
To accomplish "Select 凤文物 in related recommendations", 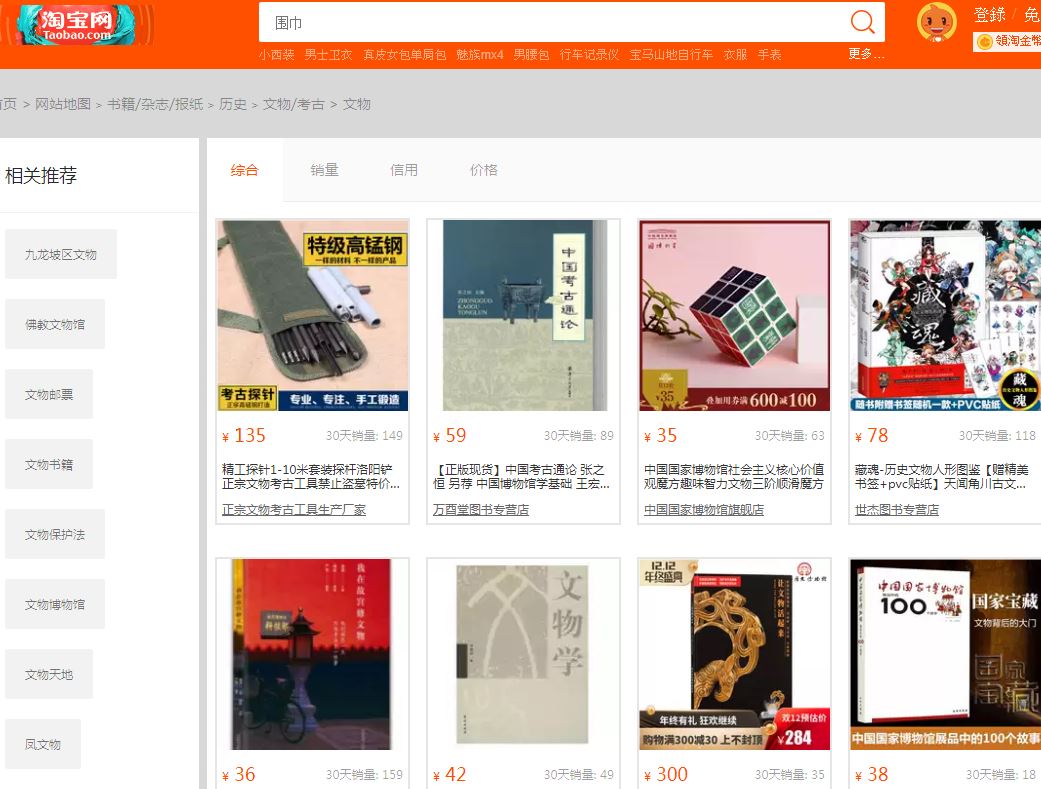I will (42, 744).
